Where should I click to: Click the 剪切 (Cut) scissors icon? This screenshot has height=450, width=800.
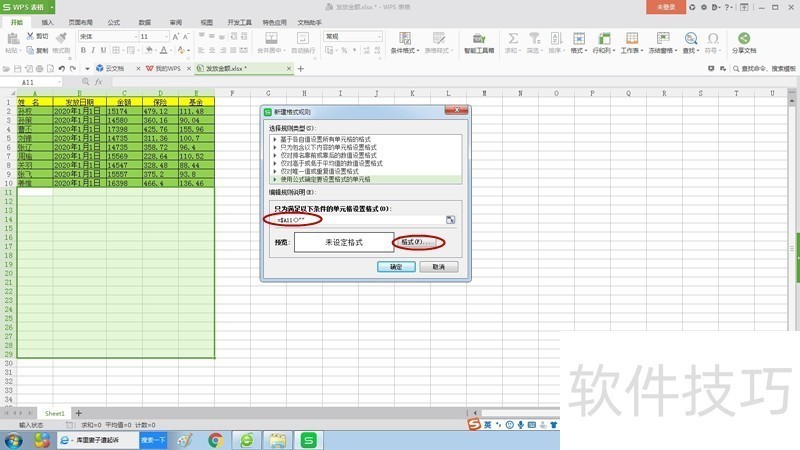30,36
